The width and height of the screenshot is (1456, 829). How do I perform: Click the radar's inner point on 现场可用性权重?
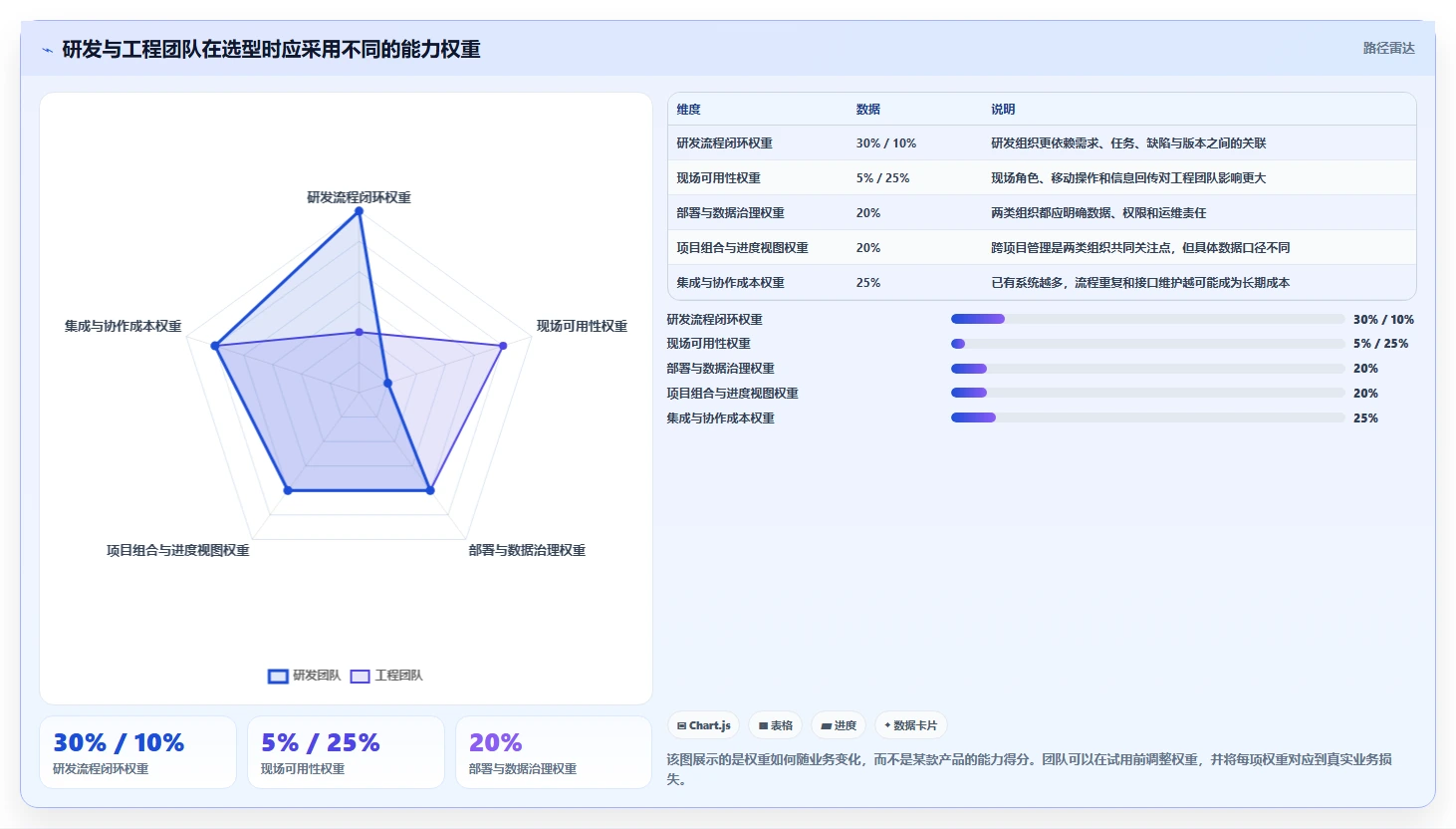click(387, 383)
